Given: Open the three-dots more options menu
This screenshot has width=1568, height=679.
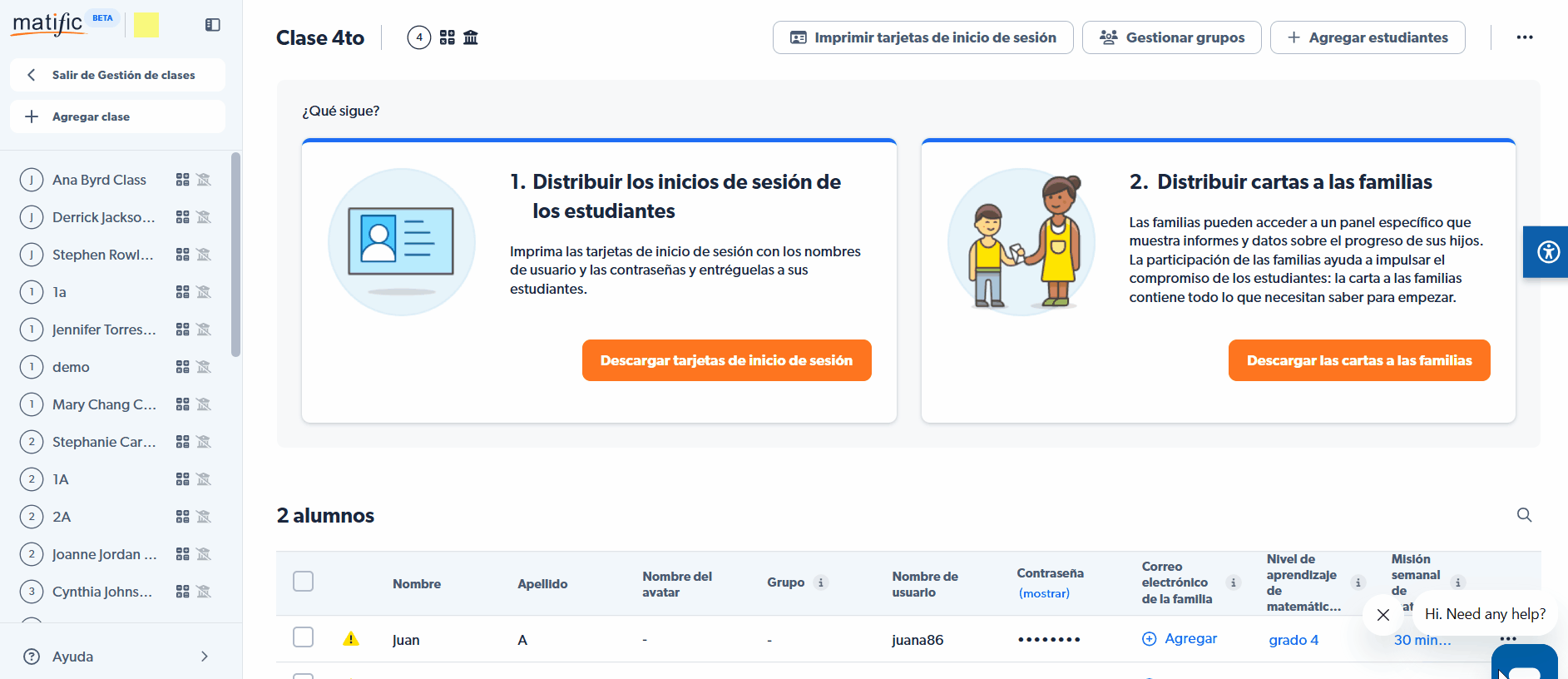Looking at the screenshot, I should click(x=1524, y=37).
